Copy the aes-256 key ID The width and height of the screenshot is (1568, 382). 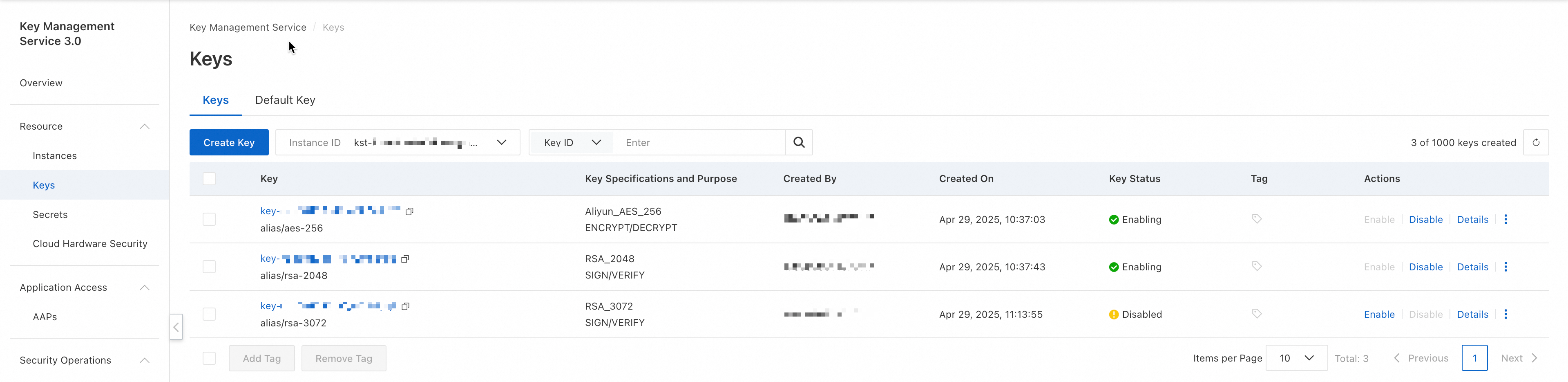pyautogui.click(x=410, y=211)
